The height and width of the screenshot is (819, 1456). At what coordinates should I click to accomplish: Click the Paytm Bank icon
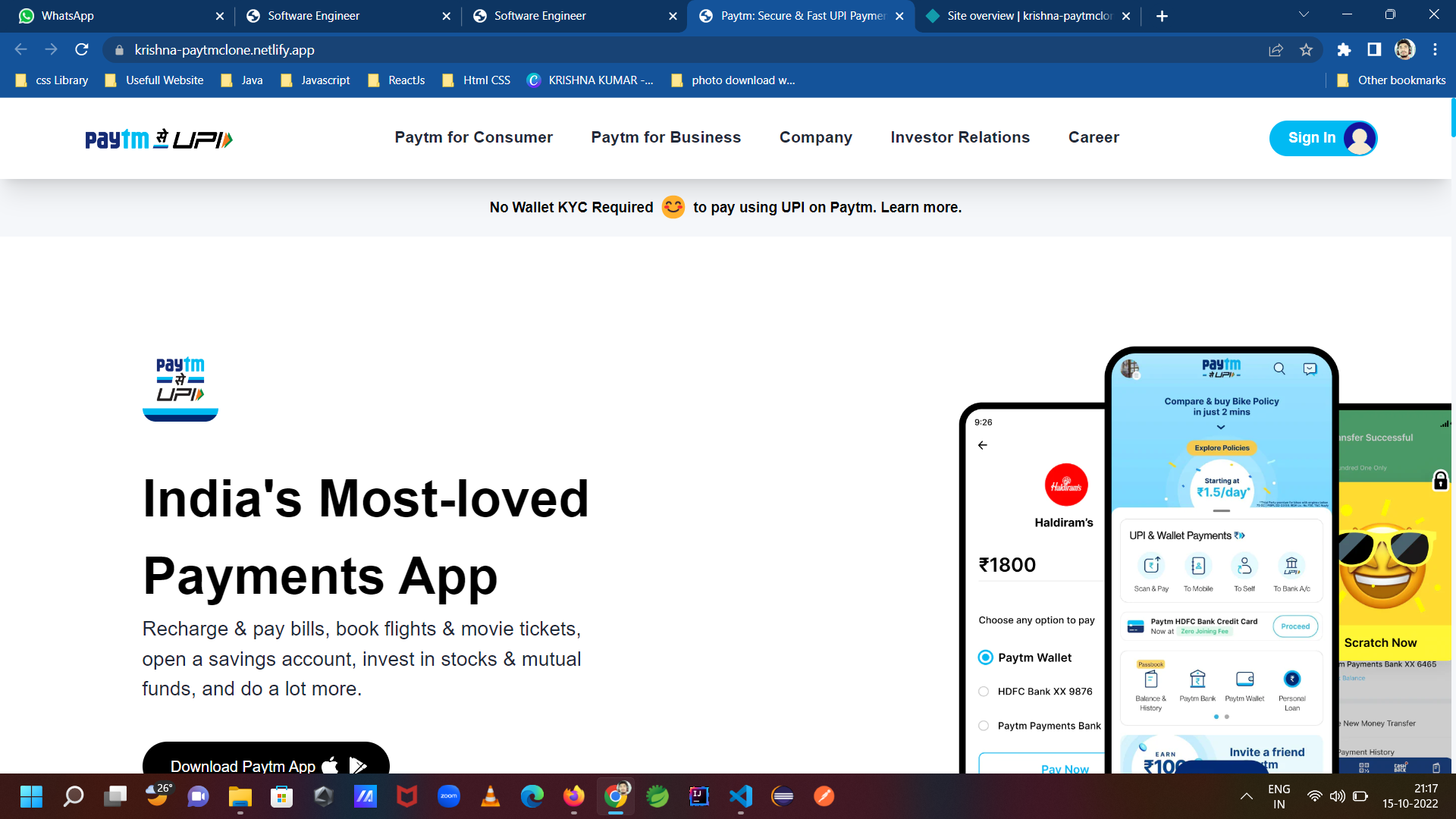coord(1197,678)
